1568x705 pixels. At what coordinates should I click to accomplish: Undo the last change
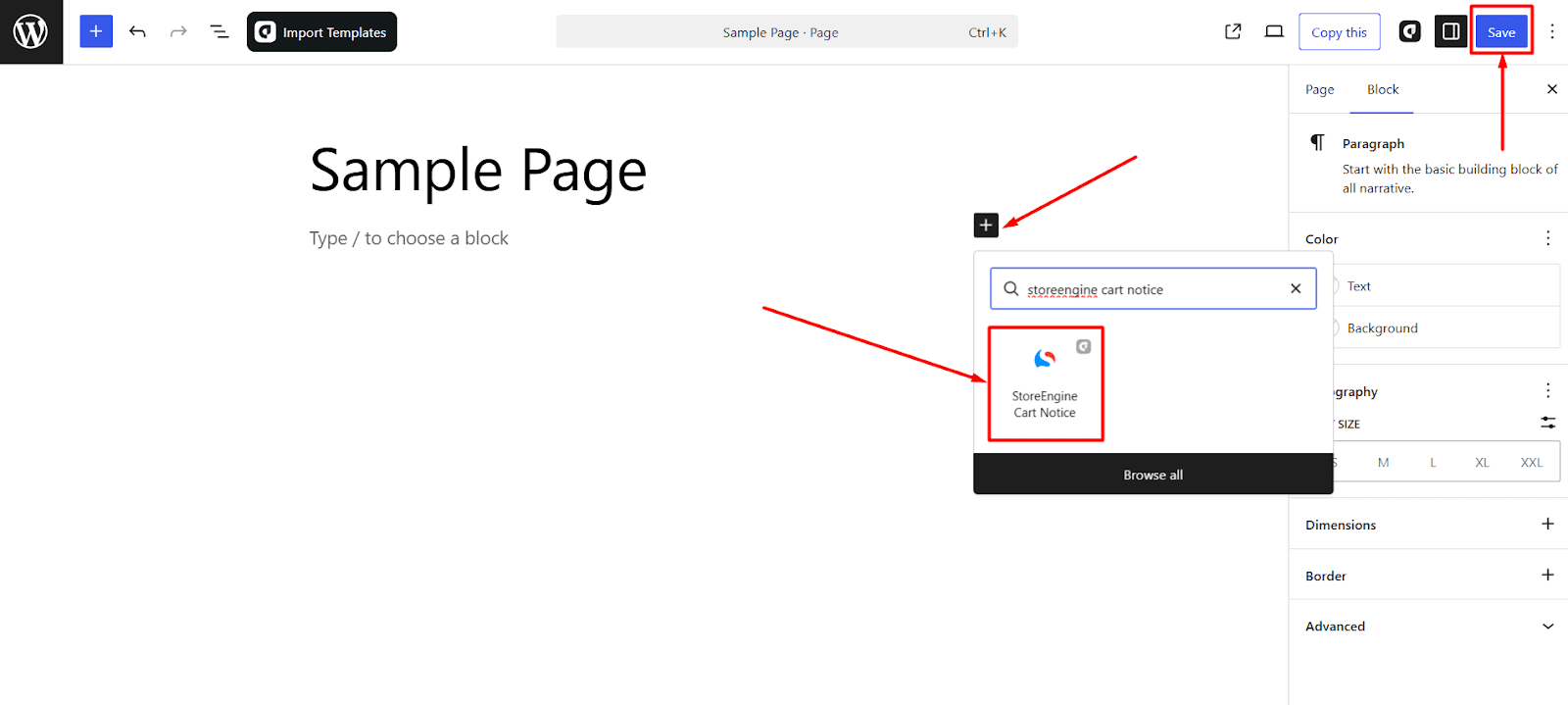click(x=137, y=31)
